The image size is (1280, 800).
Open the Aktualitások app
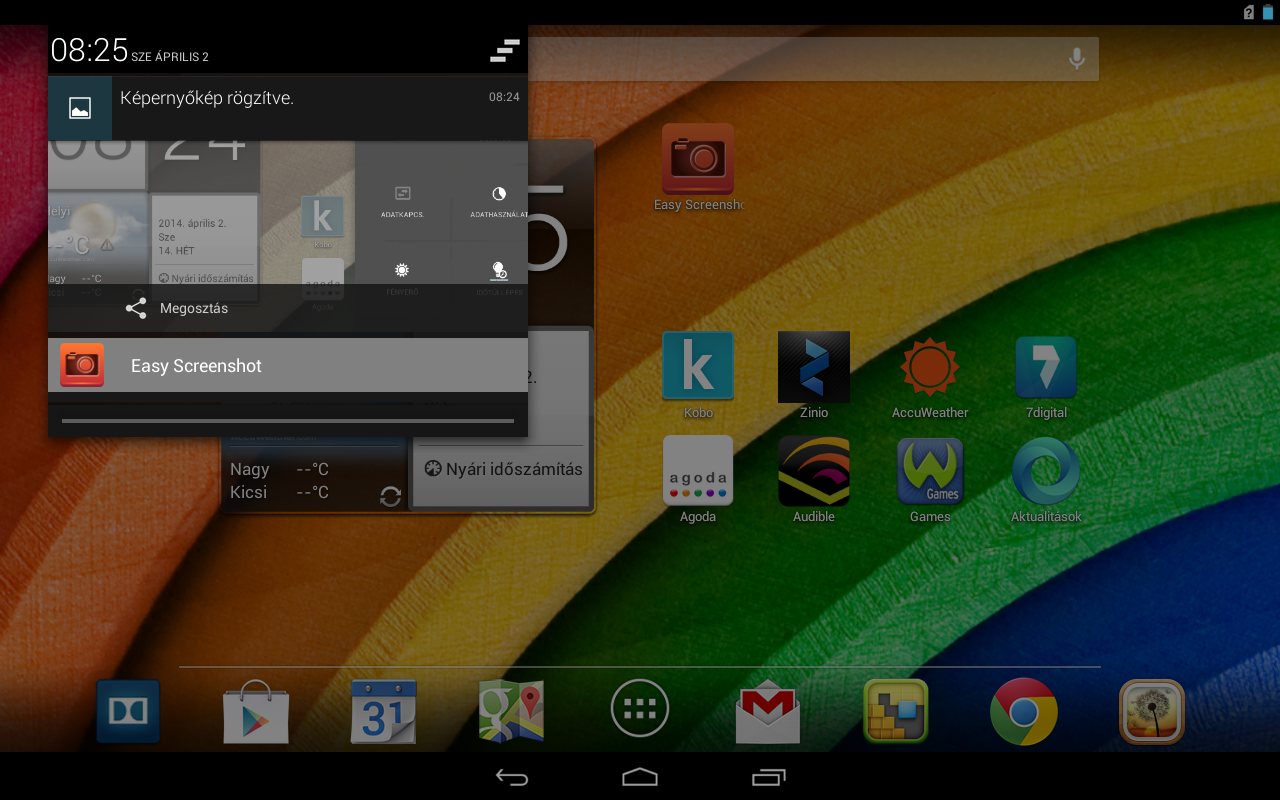click(1046, 471)
